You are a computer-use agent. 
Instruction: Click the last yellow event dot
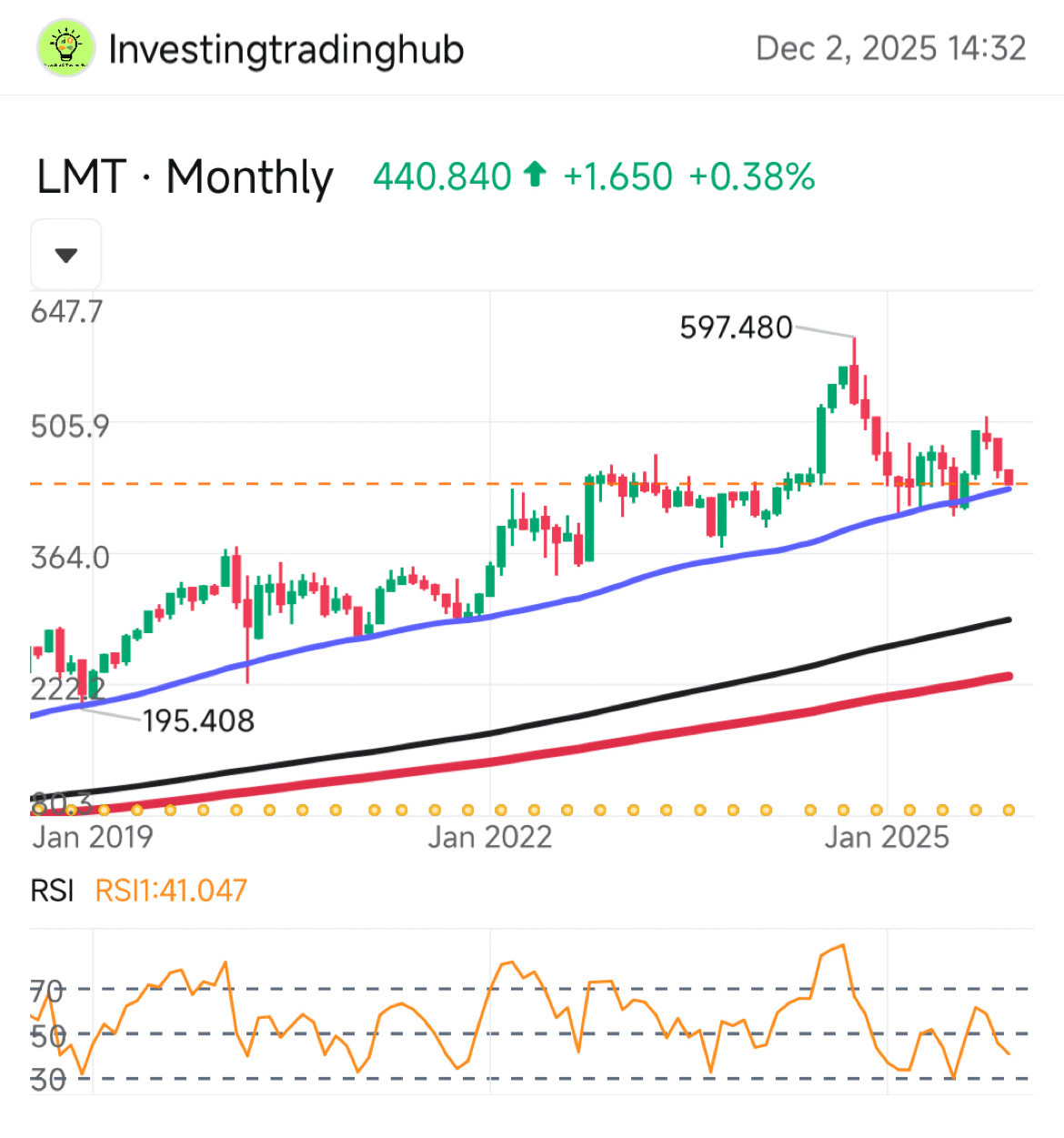[1009, 810]
